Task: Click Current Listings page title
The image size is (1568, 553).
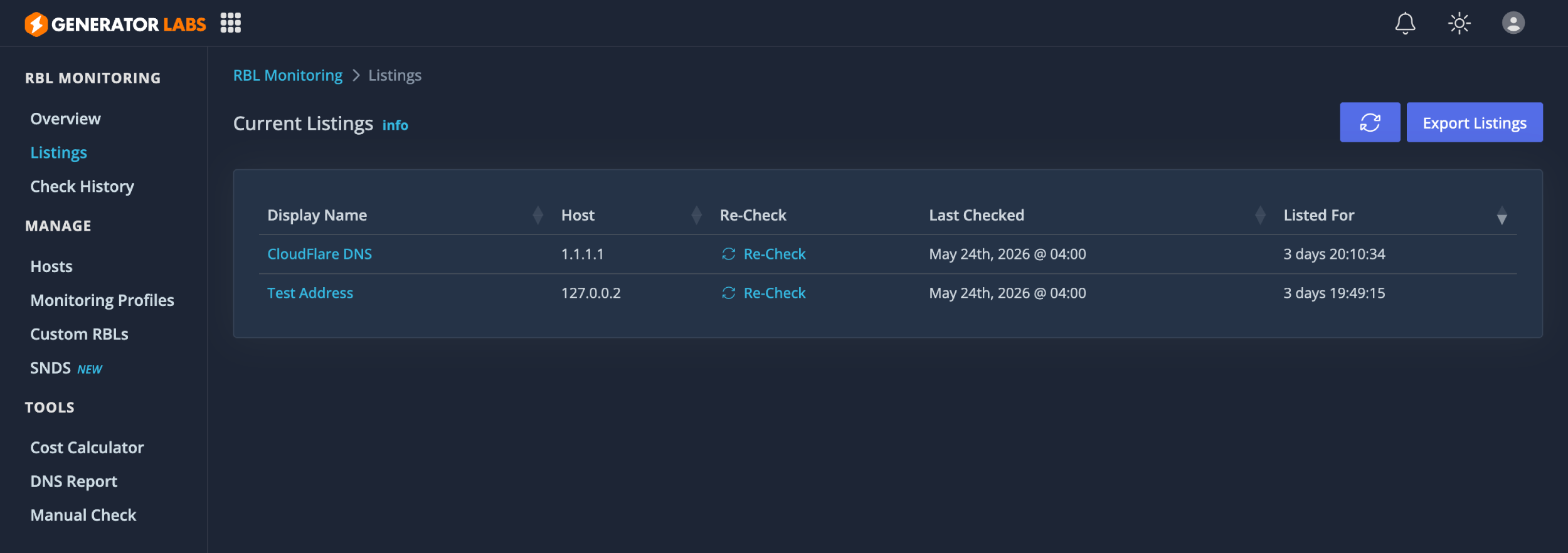Action: coord(303,124)
